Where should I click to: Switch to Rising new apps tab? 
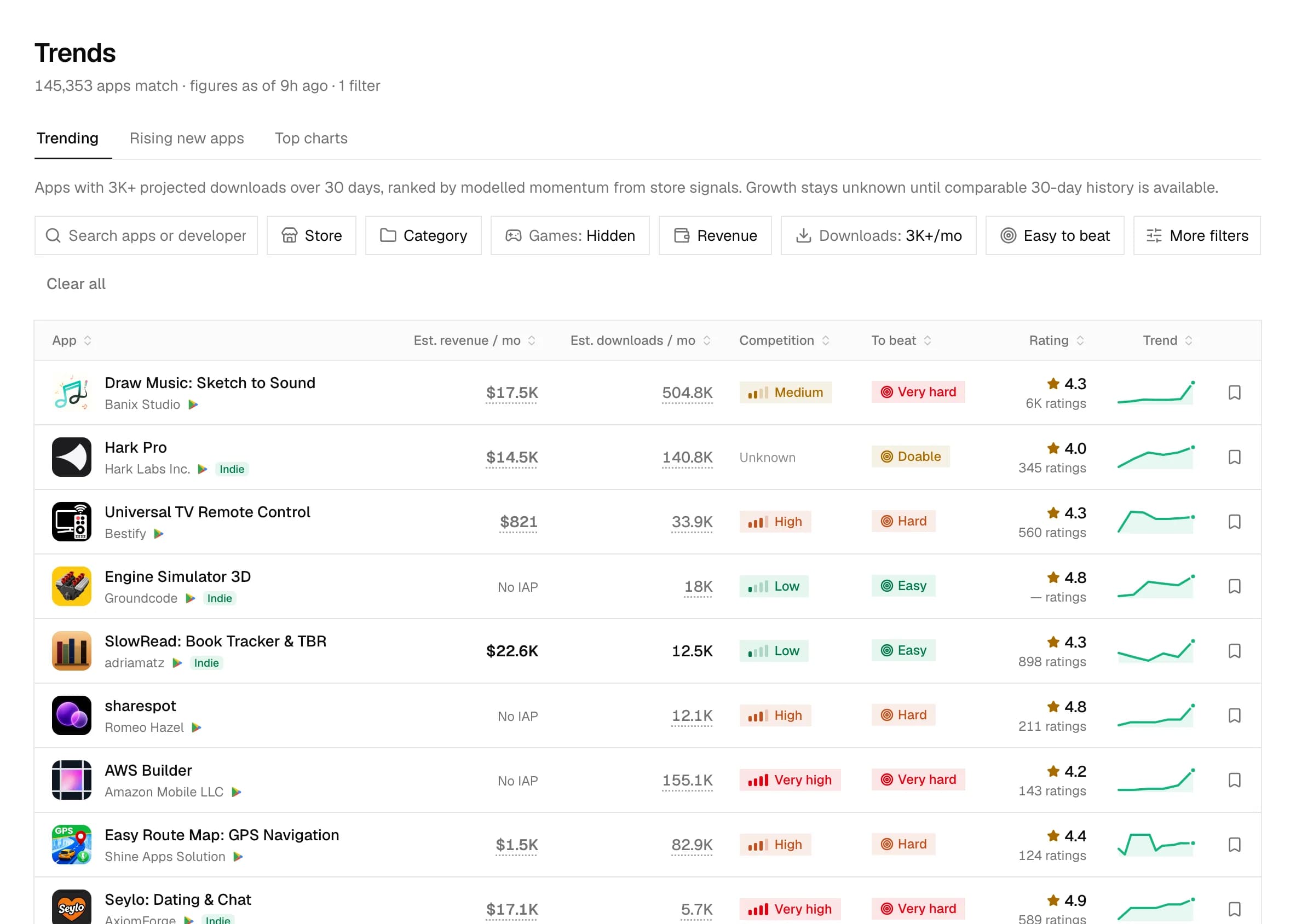(187, 138)
